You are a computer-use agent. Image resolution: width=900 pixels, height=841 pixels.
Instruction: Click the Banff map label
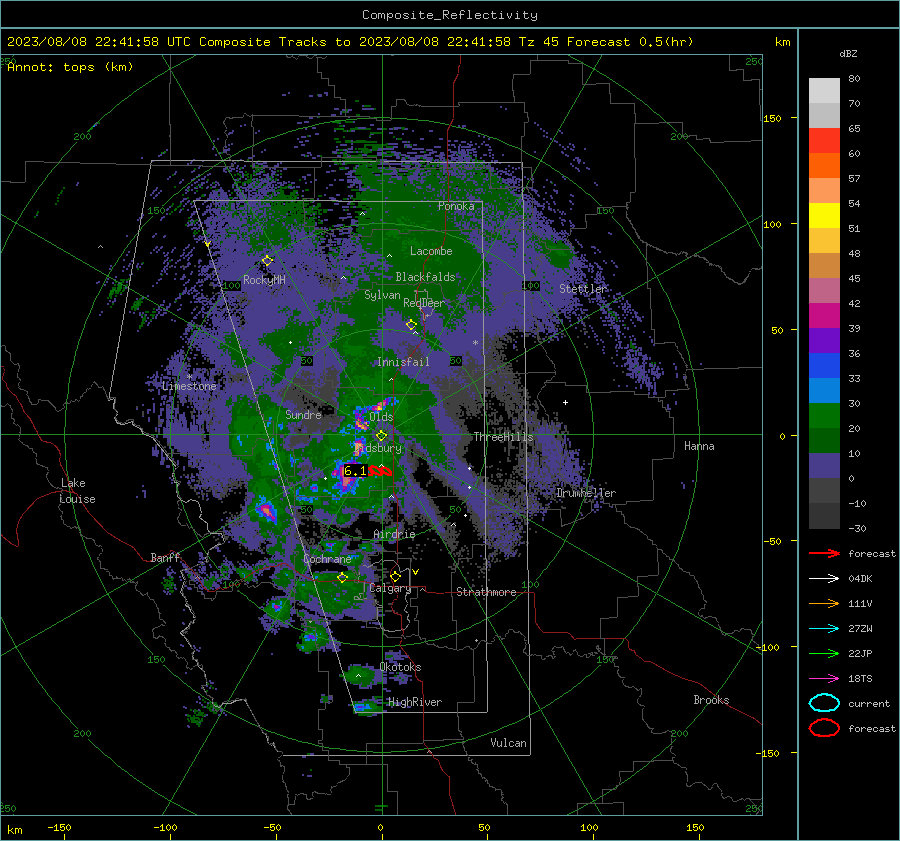pyautogui.click(x=165, y=557)
